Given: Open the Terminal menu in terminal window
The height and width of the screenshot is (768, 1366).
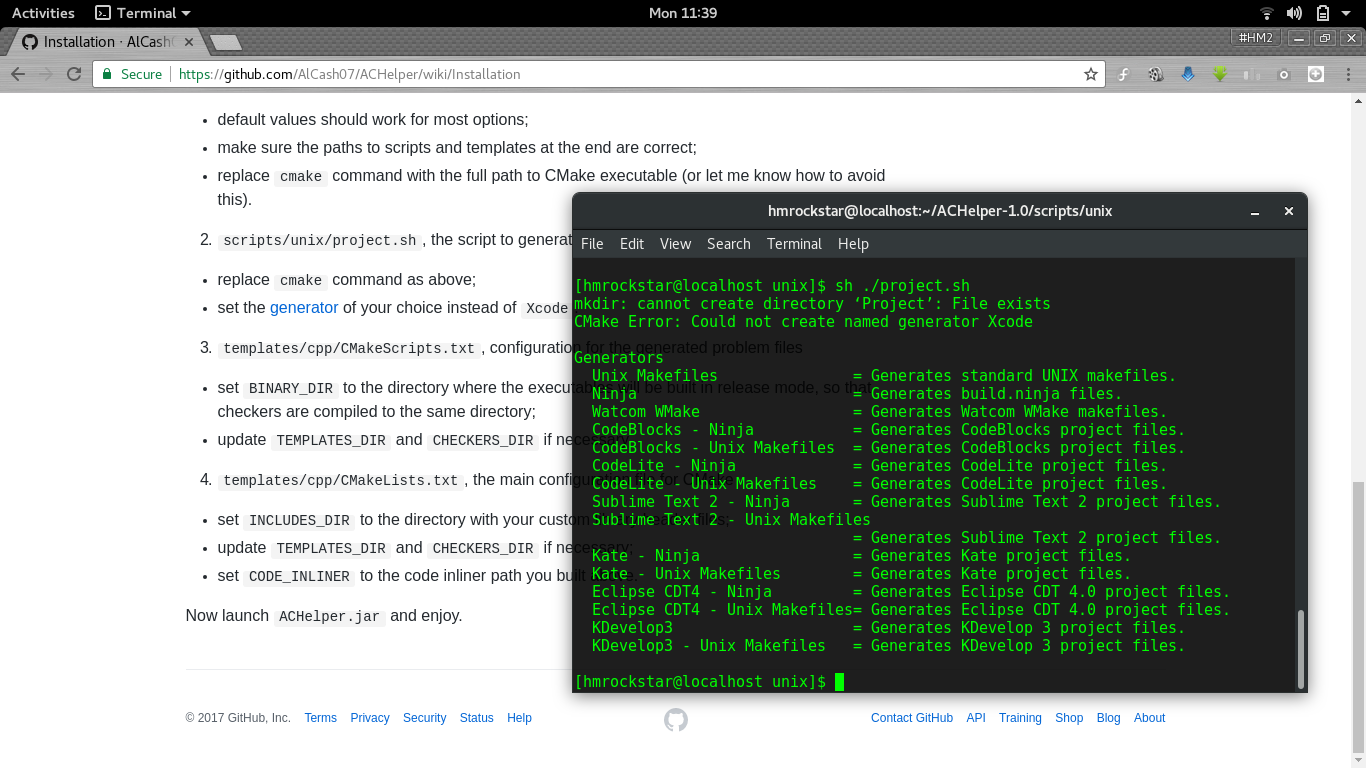Looking at the screenshot, I should click(x=794, y=244).
